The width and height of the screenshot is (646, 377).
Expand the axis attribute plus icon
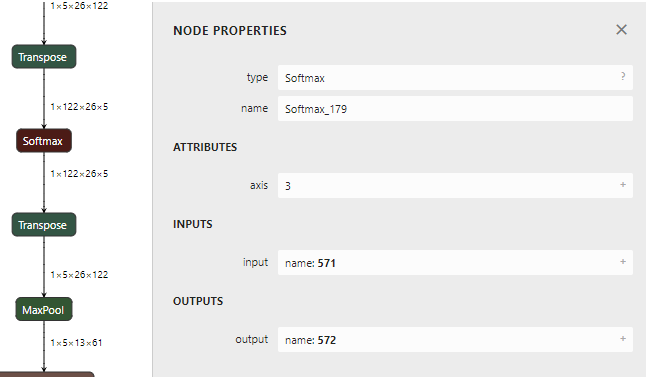[623, 185]
